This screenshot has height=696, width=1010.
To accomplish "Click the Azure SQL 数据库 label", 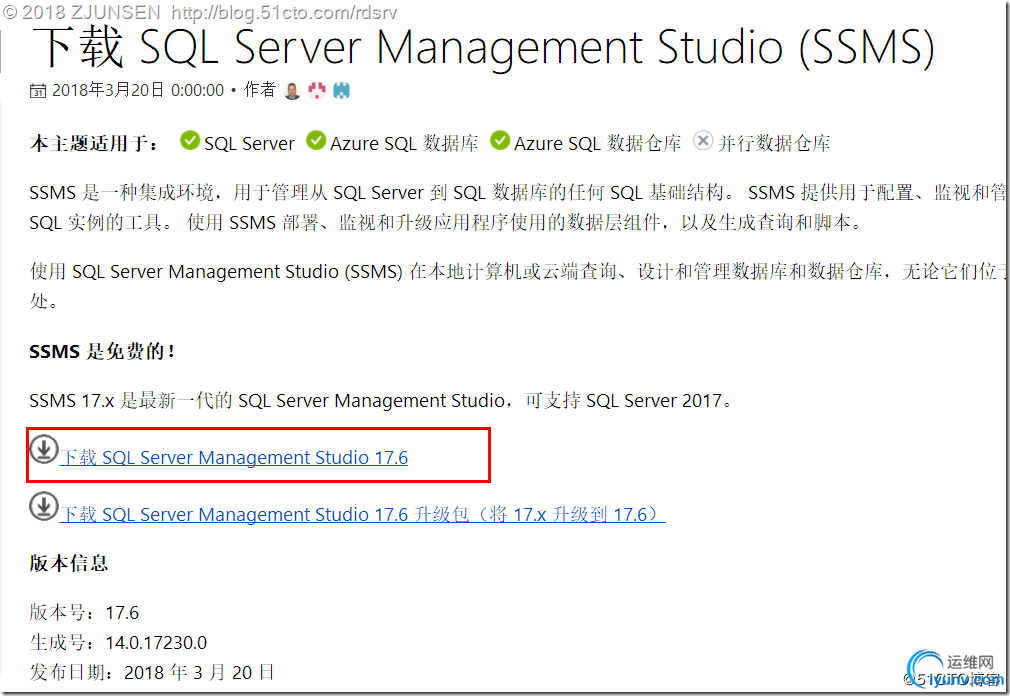I will [405, 143].
